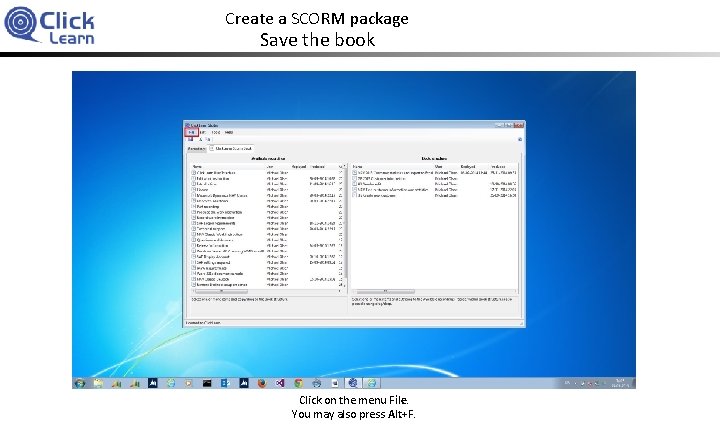Click the icon at the toolbar's far right
This screenshot has height=437, width=720.
[x=520, y=139]
